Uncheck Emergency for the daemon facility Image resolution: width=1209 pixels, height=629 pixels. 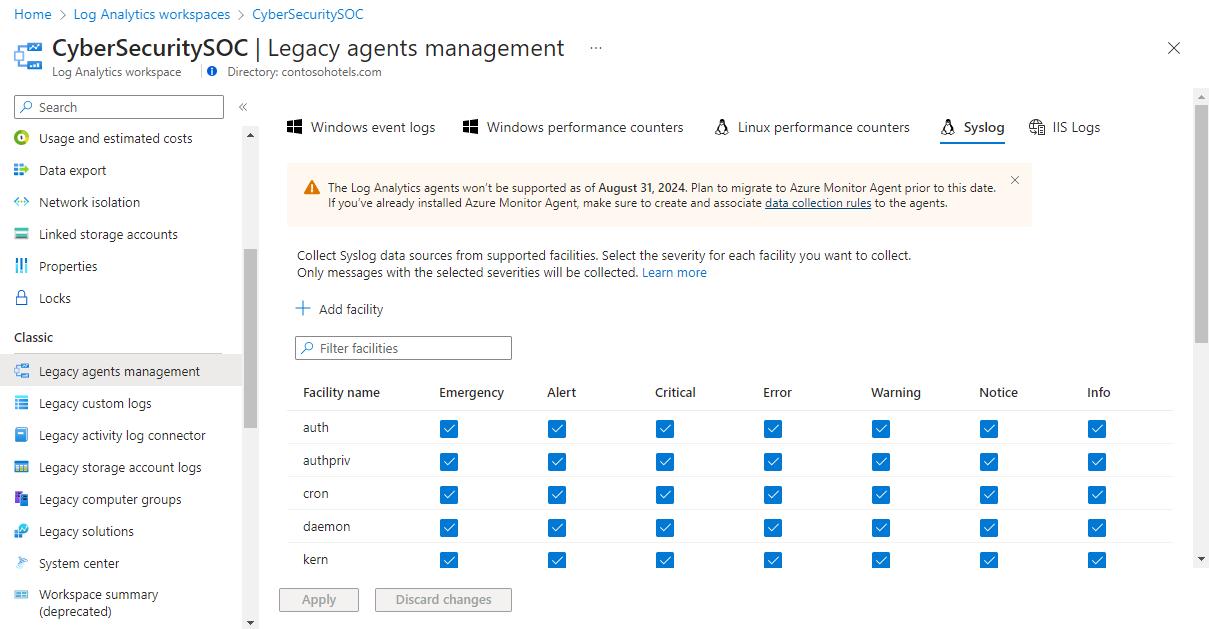[449, 527]
